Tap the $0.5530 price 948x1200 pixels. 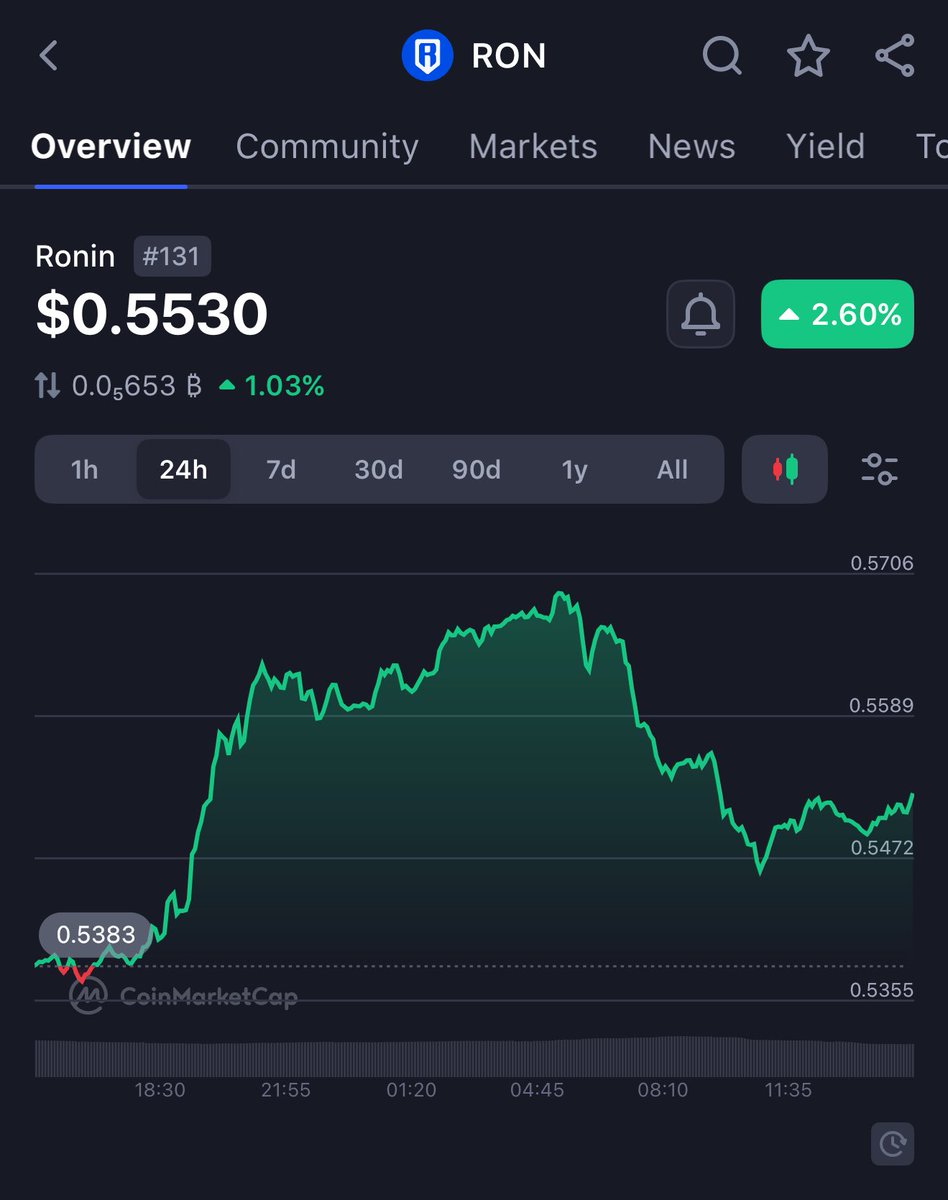(152, 314)
